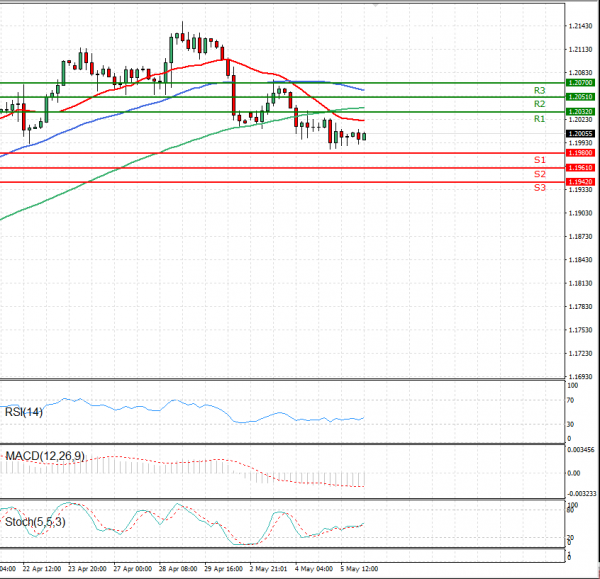This screenshot has height=579, width=600.
Task: Click the 1.19330 price axis value
Action: (580, 190)
